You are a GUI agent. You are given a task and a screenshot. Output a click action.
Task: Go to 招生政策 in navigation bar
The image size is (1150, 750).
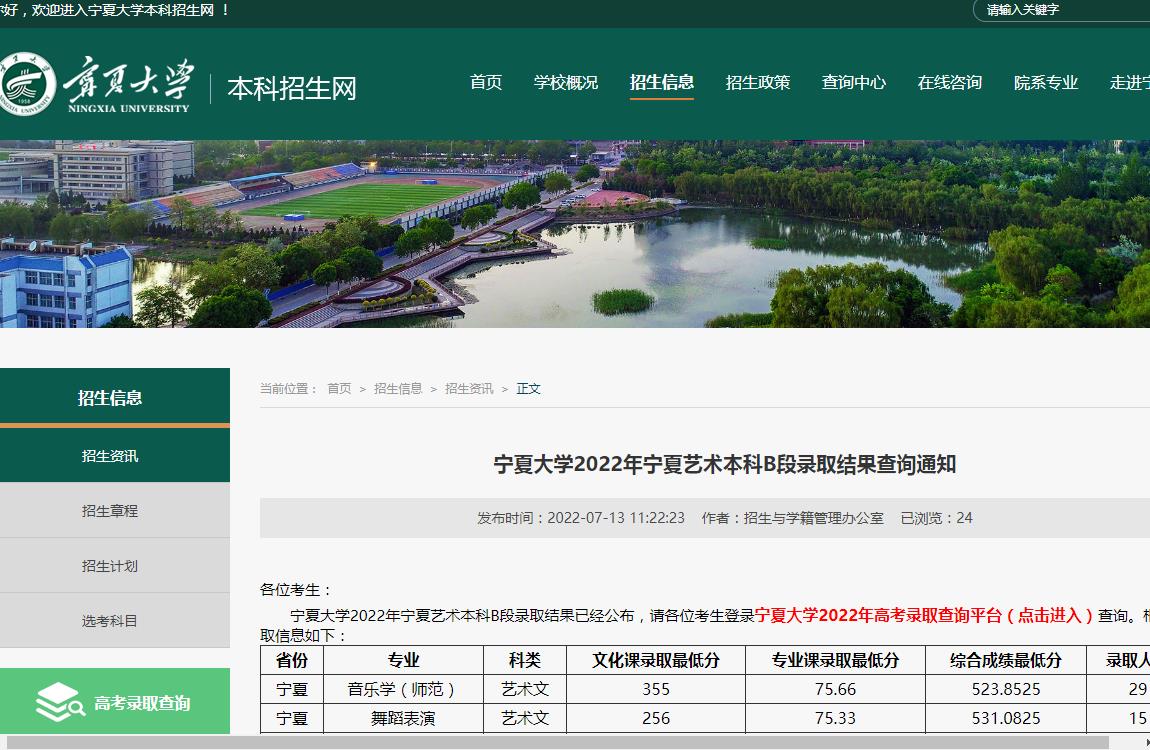(758, 83)
